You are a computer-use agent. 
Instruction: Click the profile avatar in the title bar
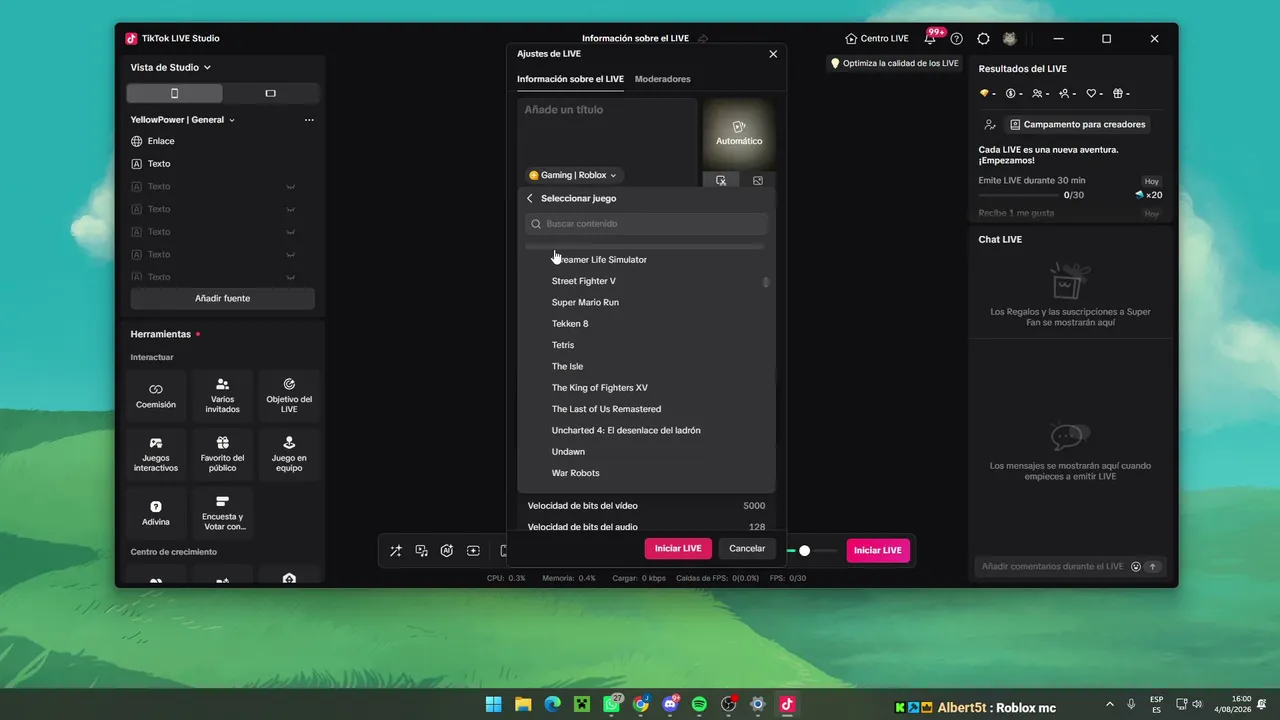pos(1010,39)
